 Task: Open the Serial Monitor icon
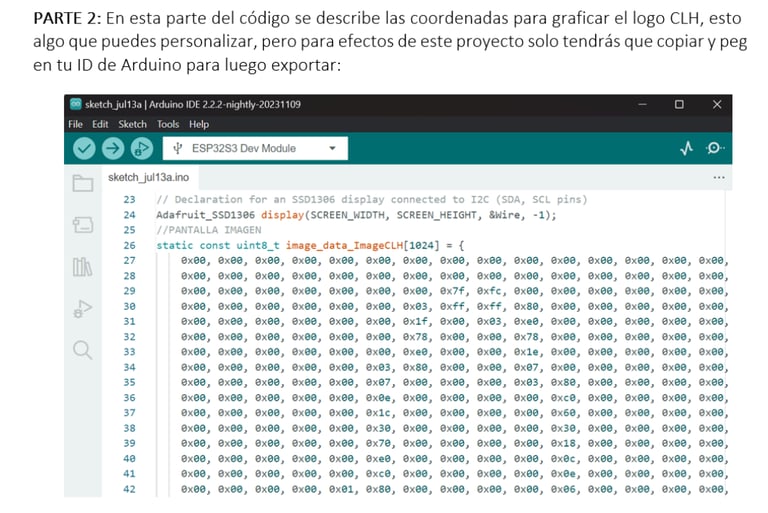coord(715,148)
